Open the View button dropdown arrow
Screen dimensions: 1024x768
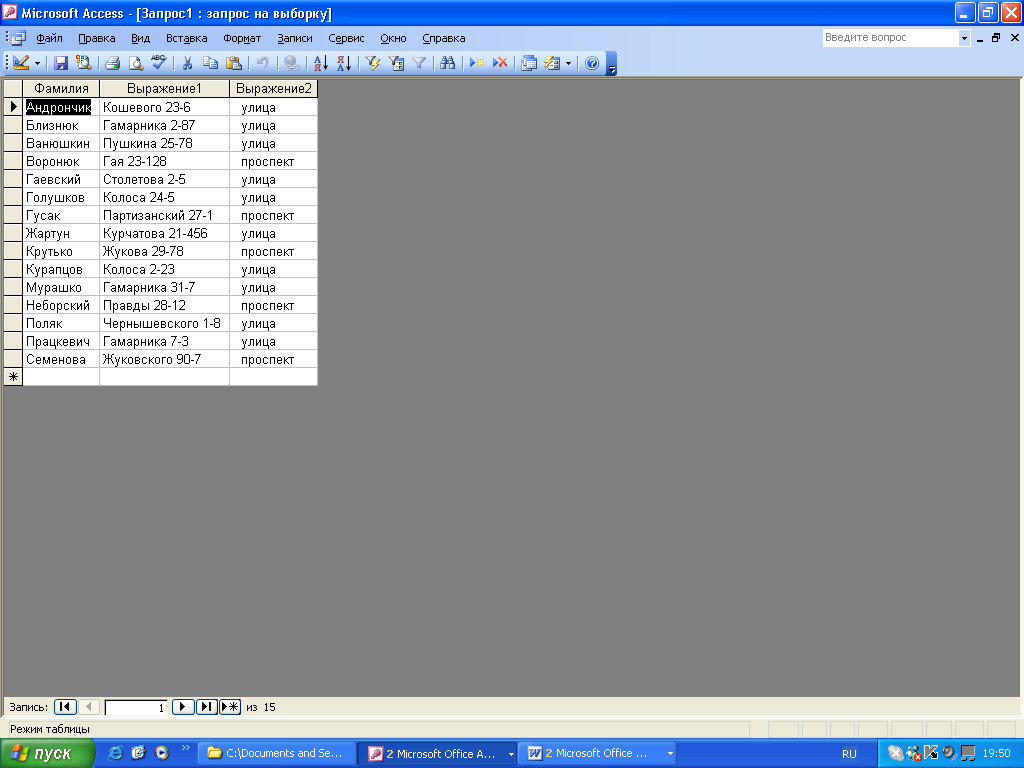[37, 63]
